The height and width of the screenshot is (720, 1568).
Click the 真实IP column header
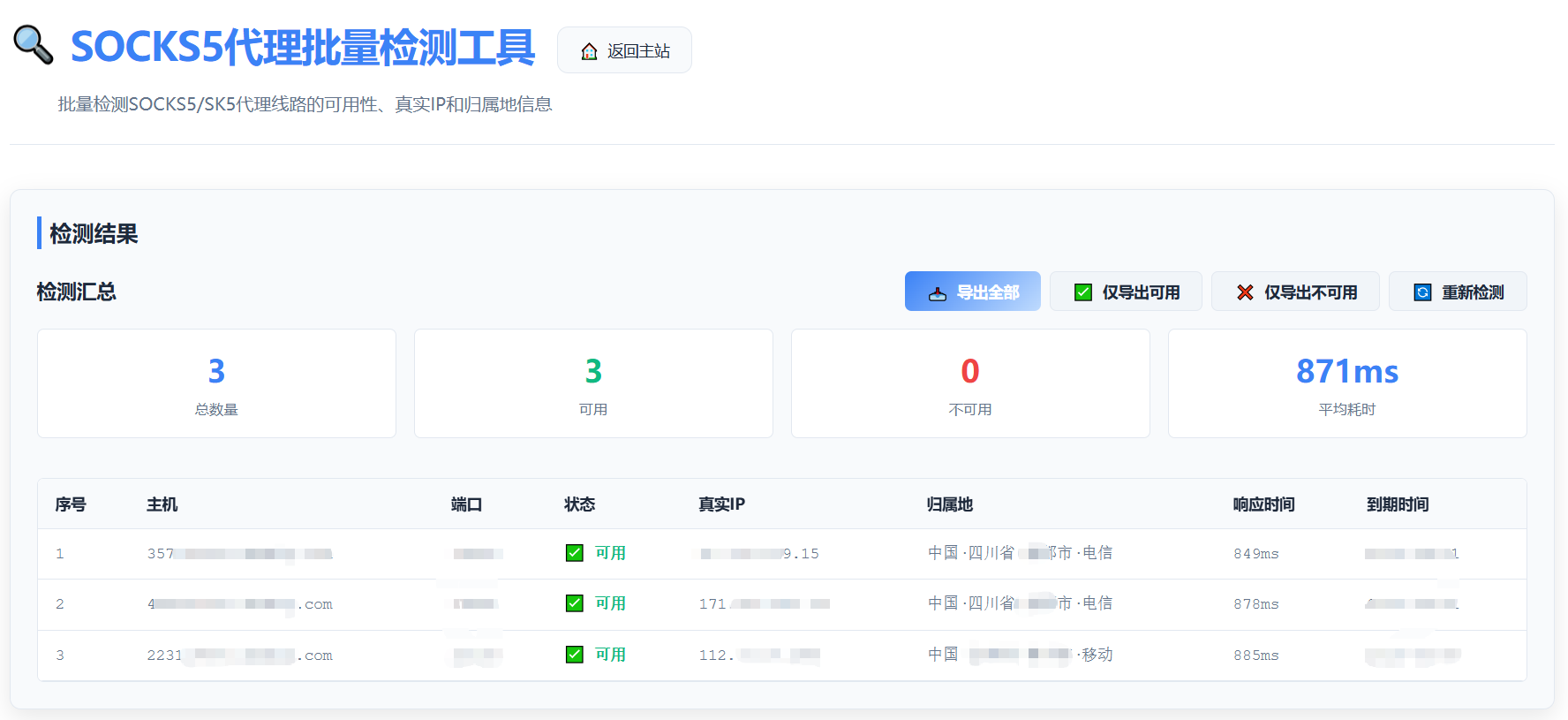point(721,504)
